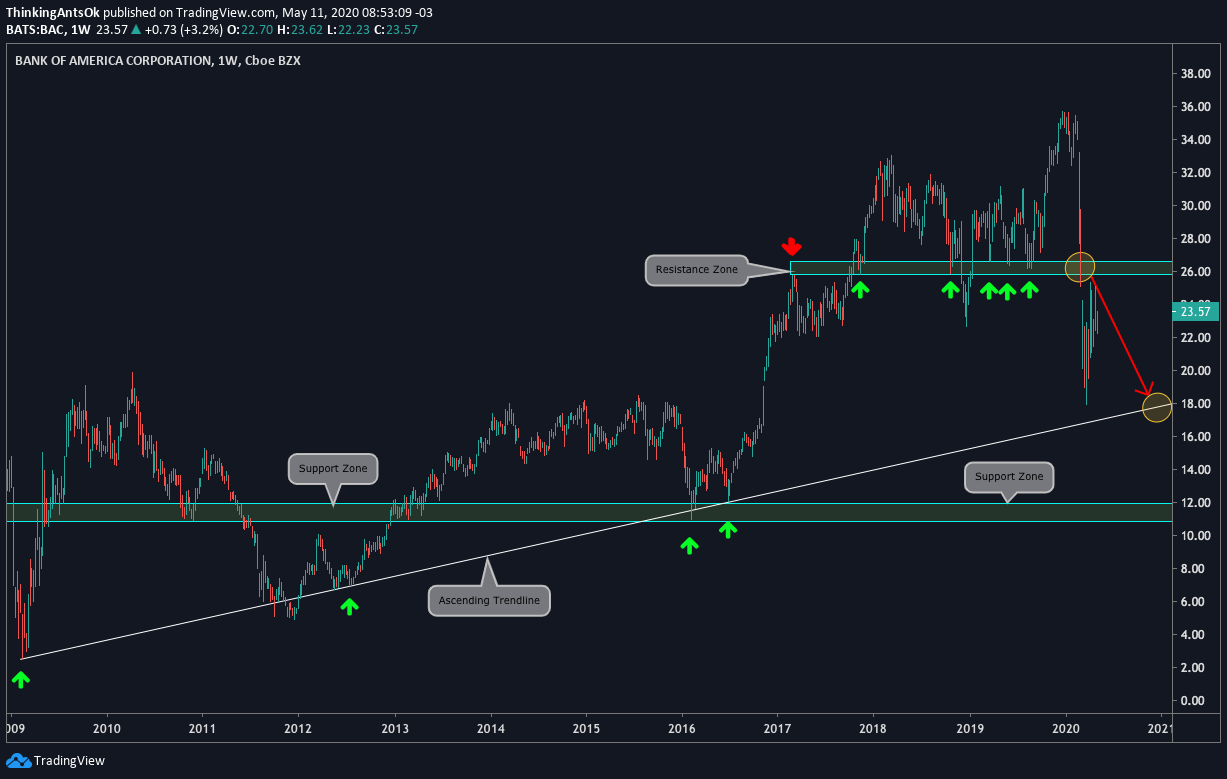Click the 2018 label on the time axis
This screenshot has width=1227, height=779.
click(874, 728)
